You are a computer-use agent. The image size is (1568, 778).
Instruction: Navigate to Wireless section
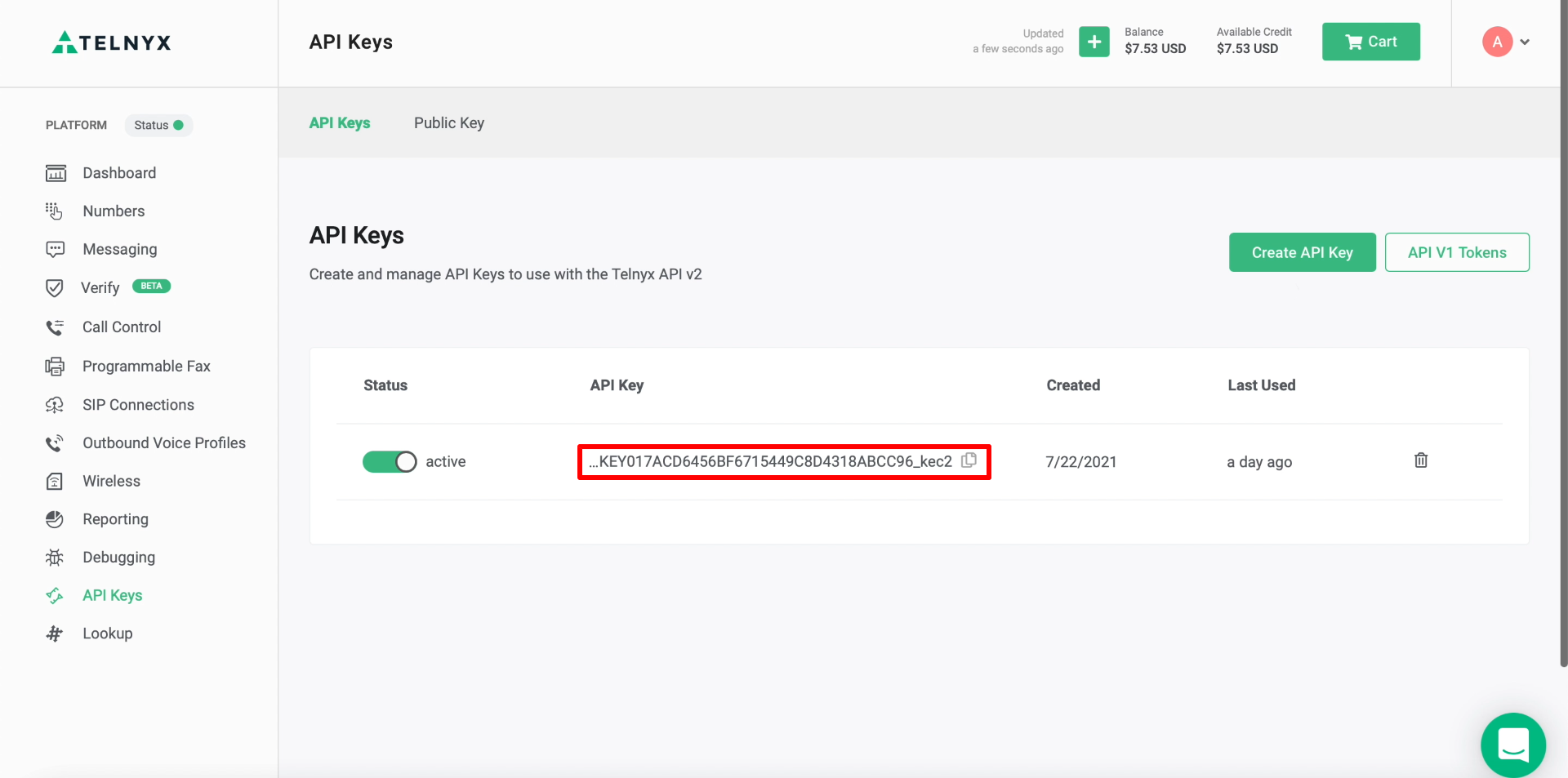[111, 482]
